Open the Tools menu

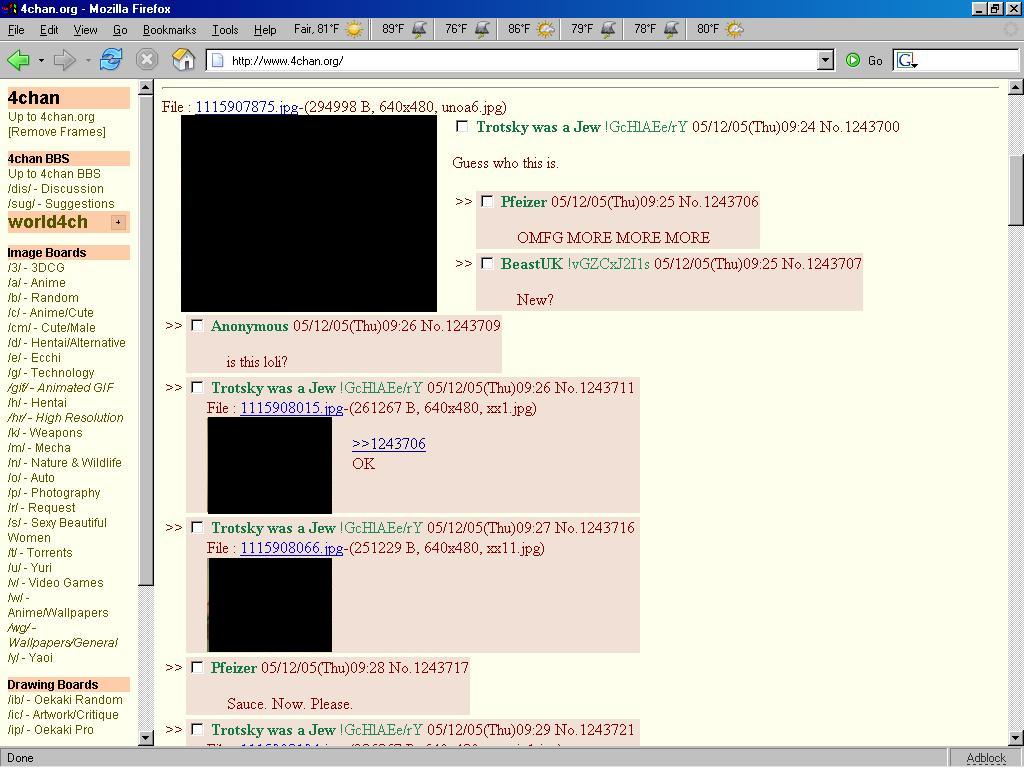point(225,30)
